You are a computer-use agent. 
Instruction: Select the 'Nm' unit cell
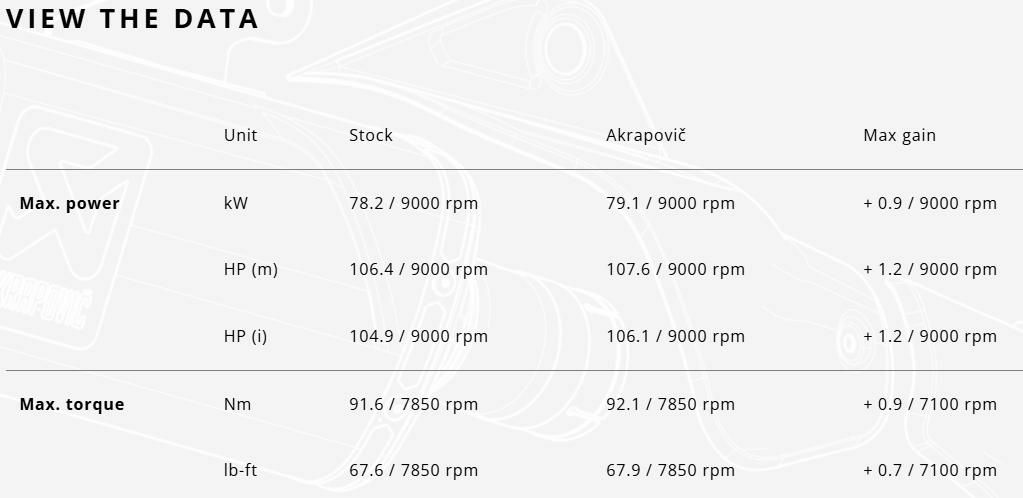pos(238,404)
